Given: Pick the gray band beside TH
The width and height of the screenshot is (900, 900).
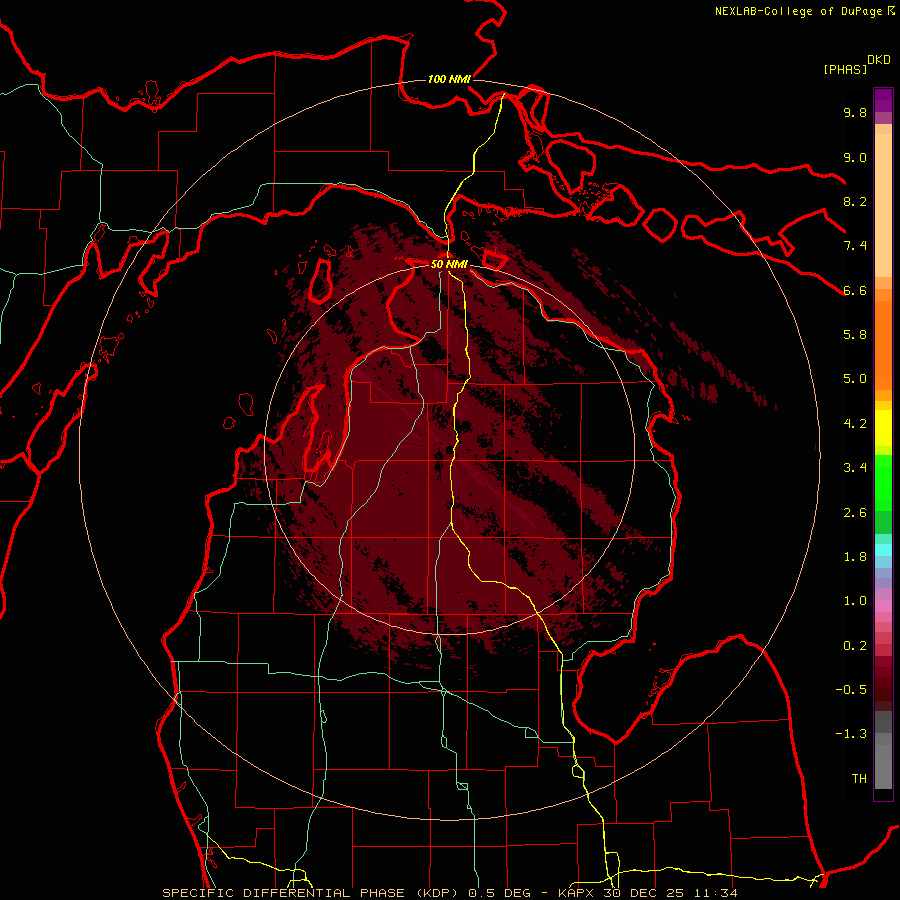Looking at the screenshot, I should click(x=883, y=766).
